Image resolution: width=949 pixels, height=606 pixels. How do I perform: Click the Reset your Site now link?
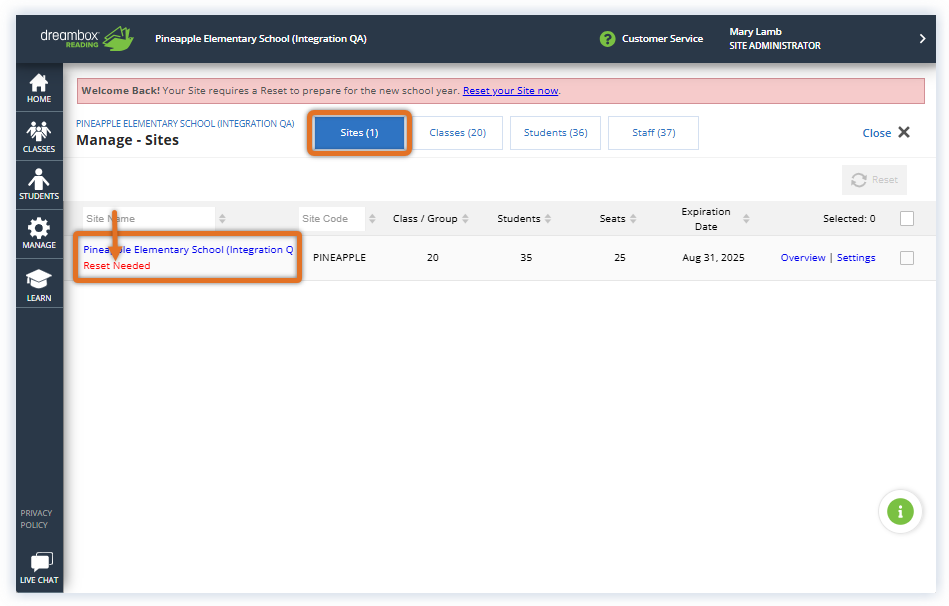[x=510, y=91]
